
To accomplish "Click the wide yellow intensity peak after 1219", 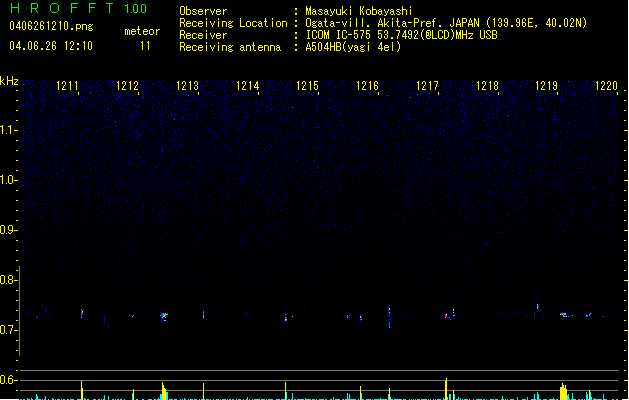I will [x=564, y=392].
